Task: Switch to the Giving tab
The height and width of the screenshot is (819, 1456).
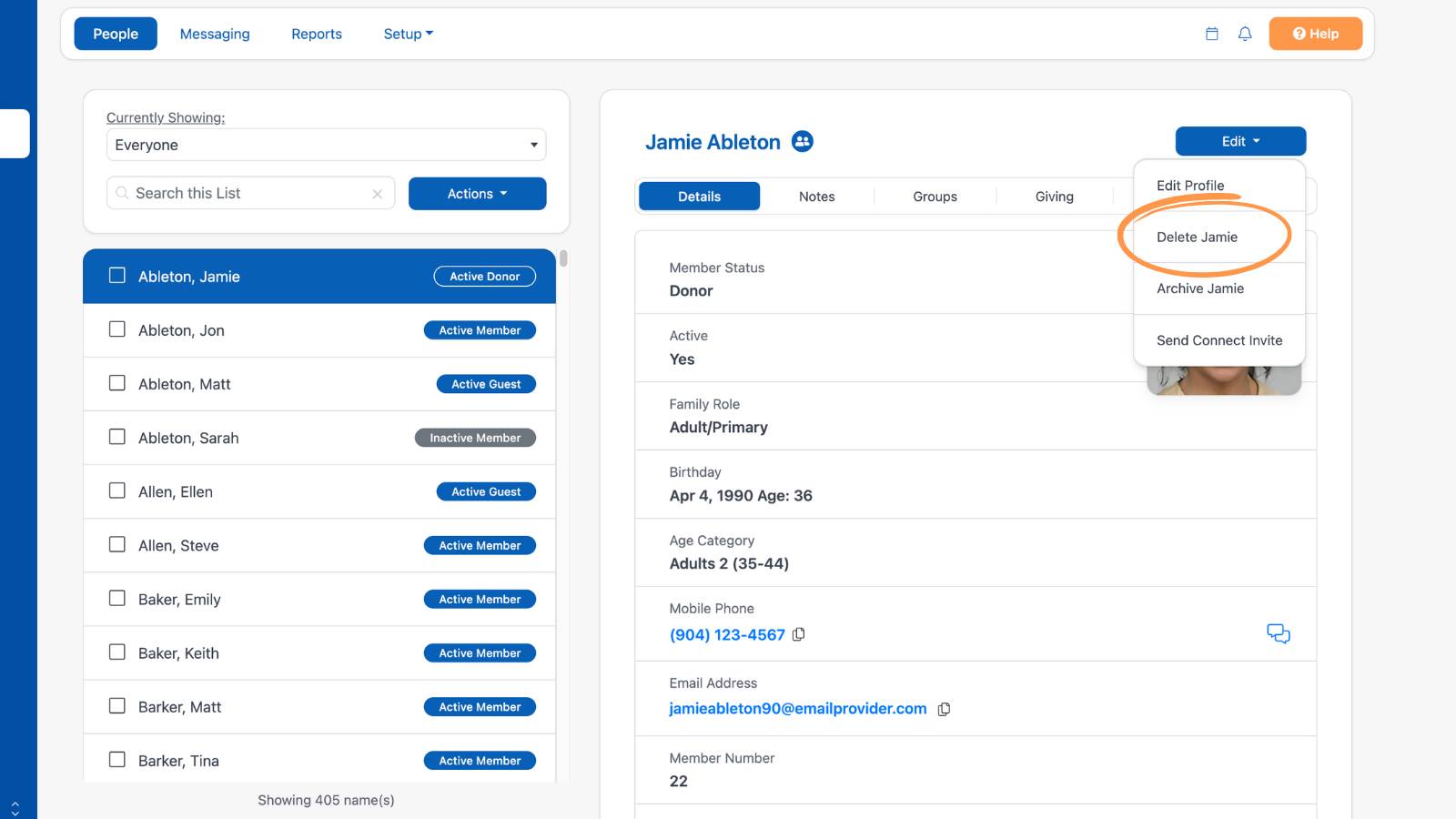Action: (x=1055, y=197)
